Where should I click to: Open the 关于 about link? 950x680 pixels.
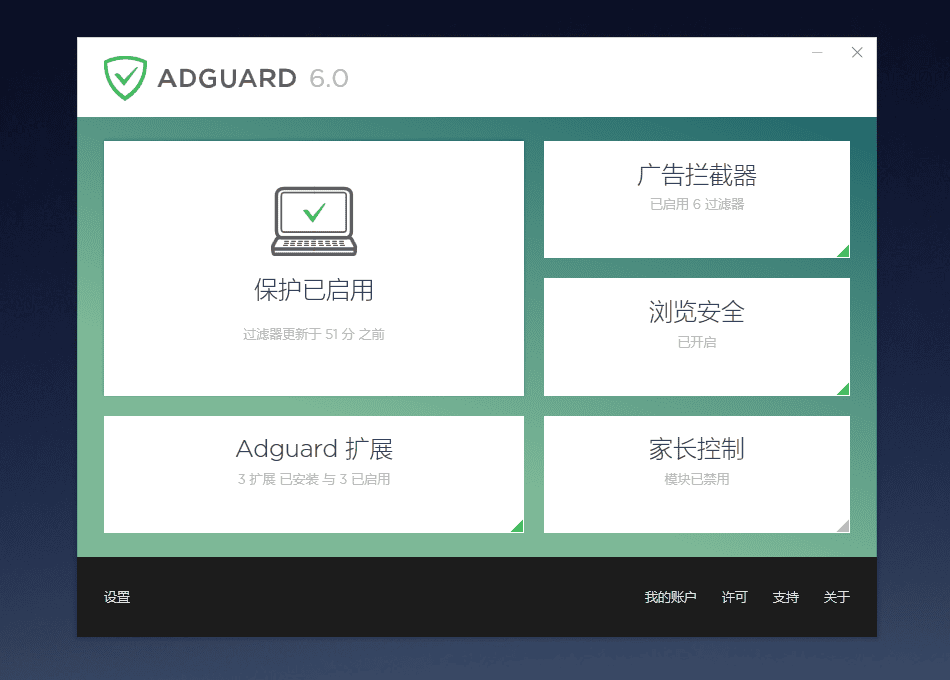tap(837, 597)
